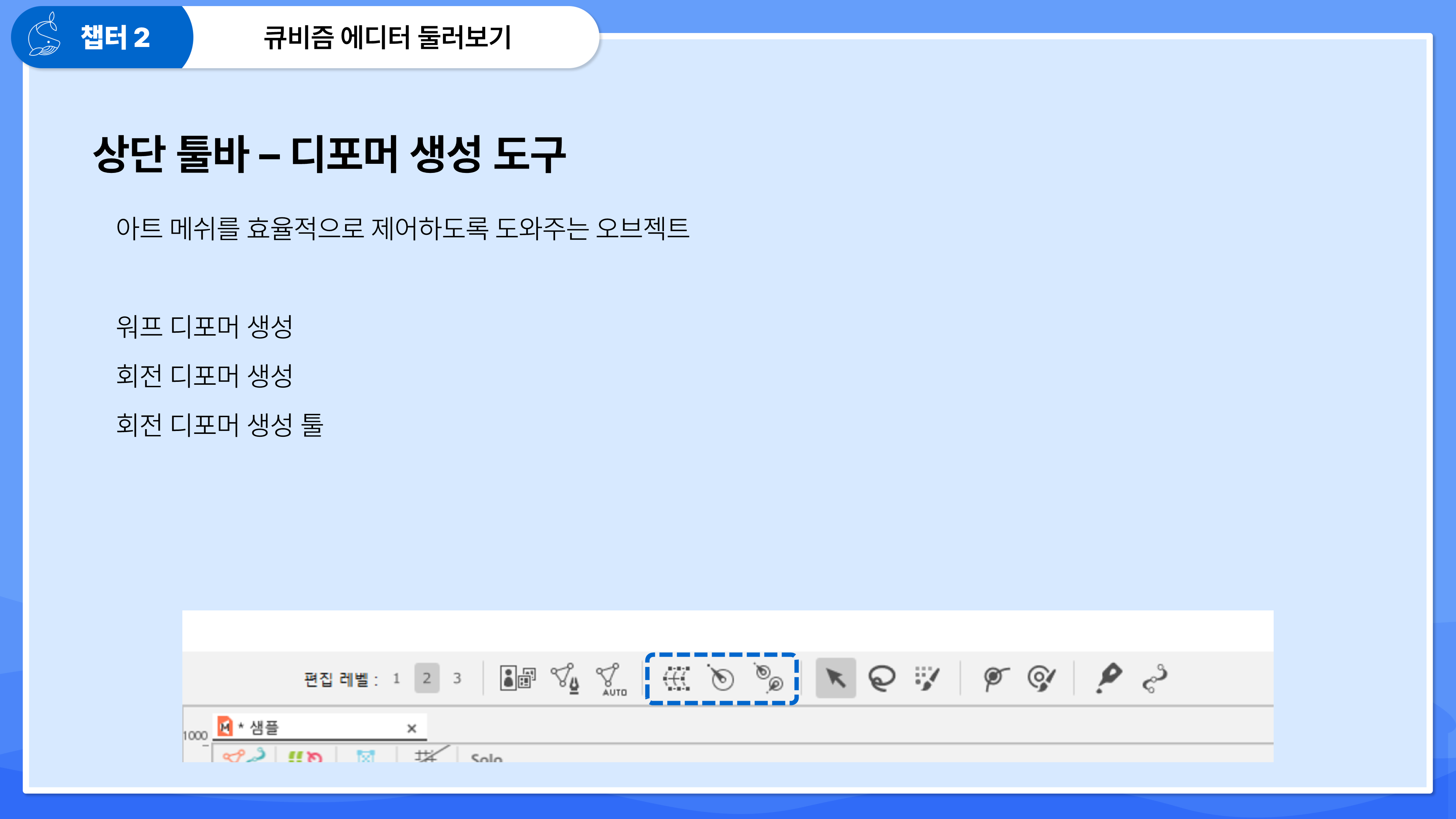This screenshot has height=819, width=1456.
Task: Click the manual mesh edit icon
Action: [565, 678]
